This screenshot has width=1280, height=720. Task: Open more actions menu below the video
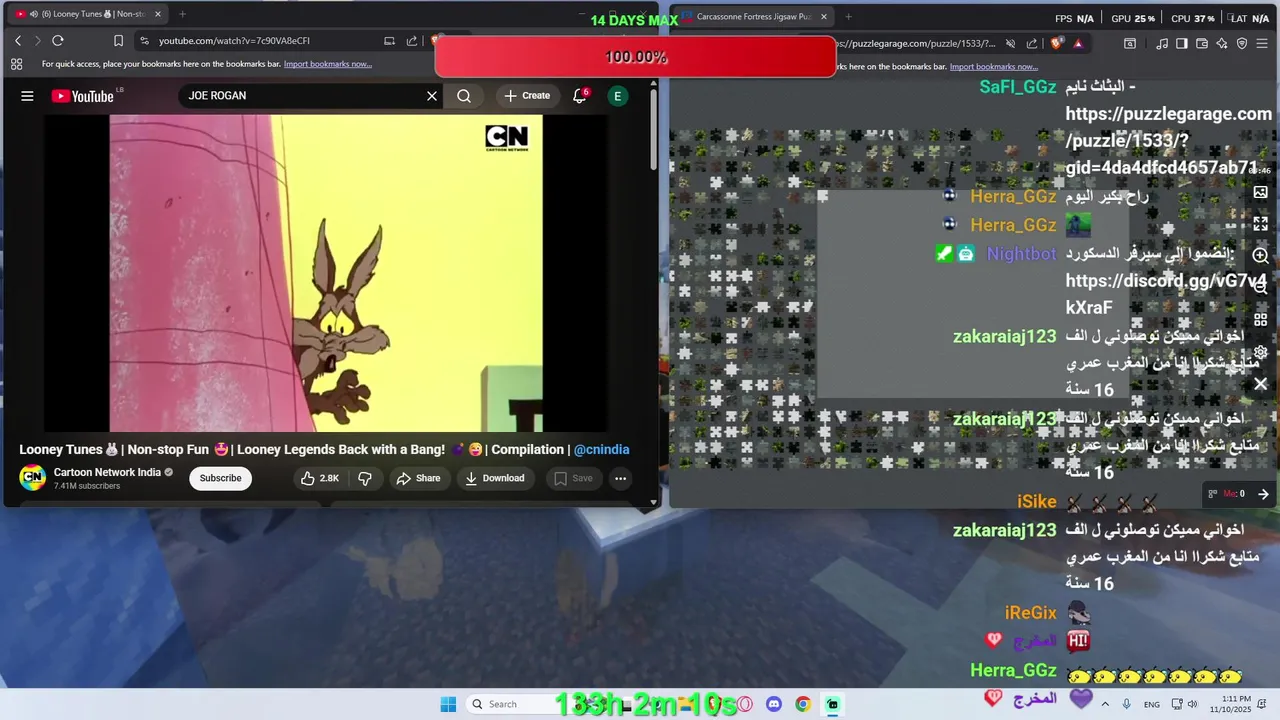620,478
